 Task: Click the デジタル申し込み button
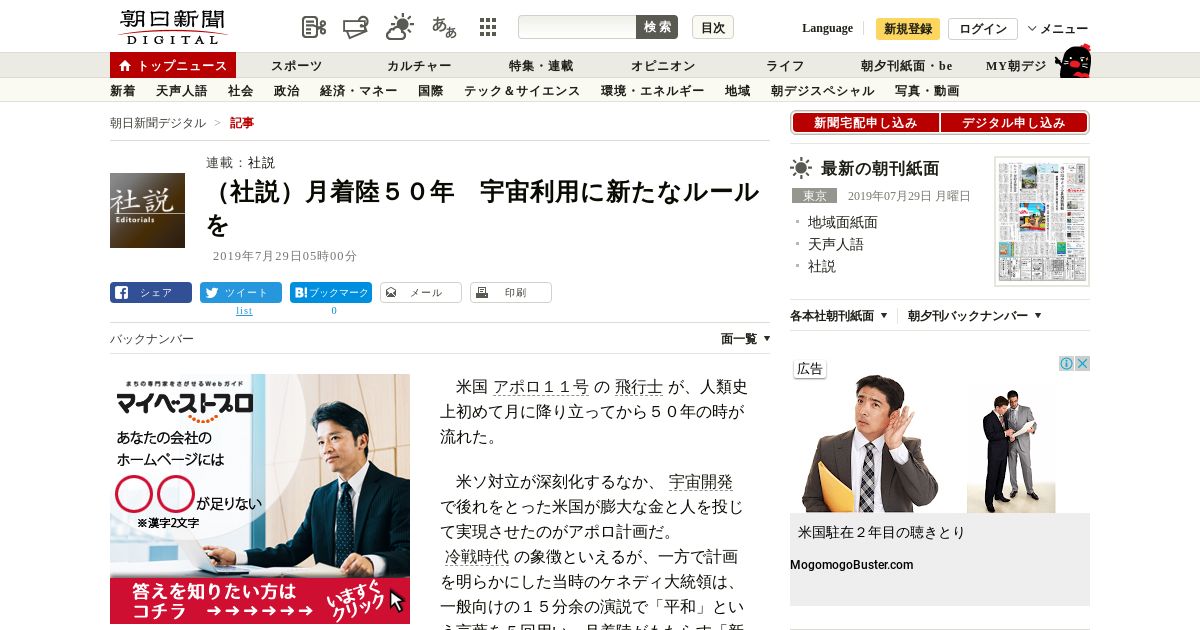click(x=1014, y=123)
